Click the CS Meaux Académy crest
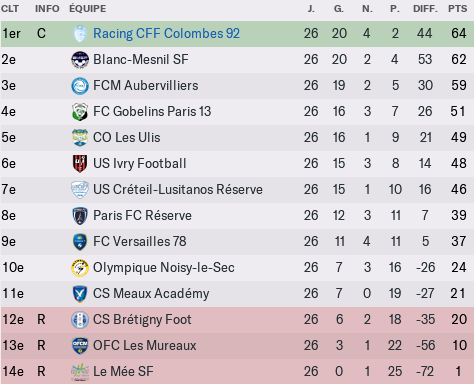 click(x=80, y=294)
